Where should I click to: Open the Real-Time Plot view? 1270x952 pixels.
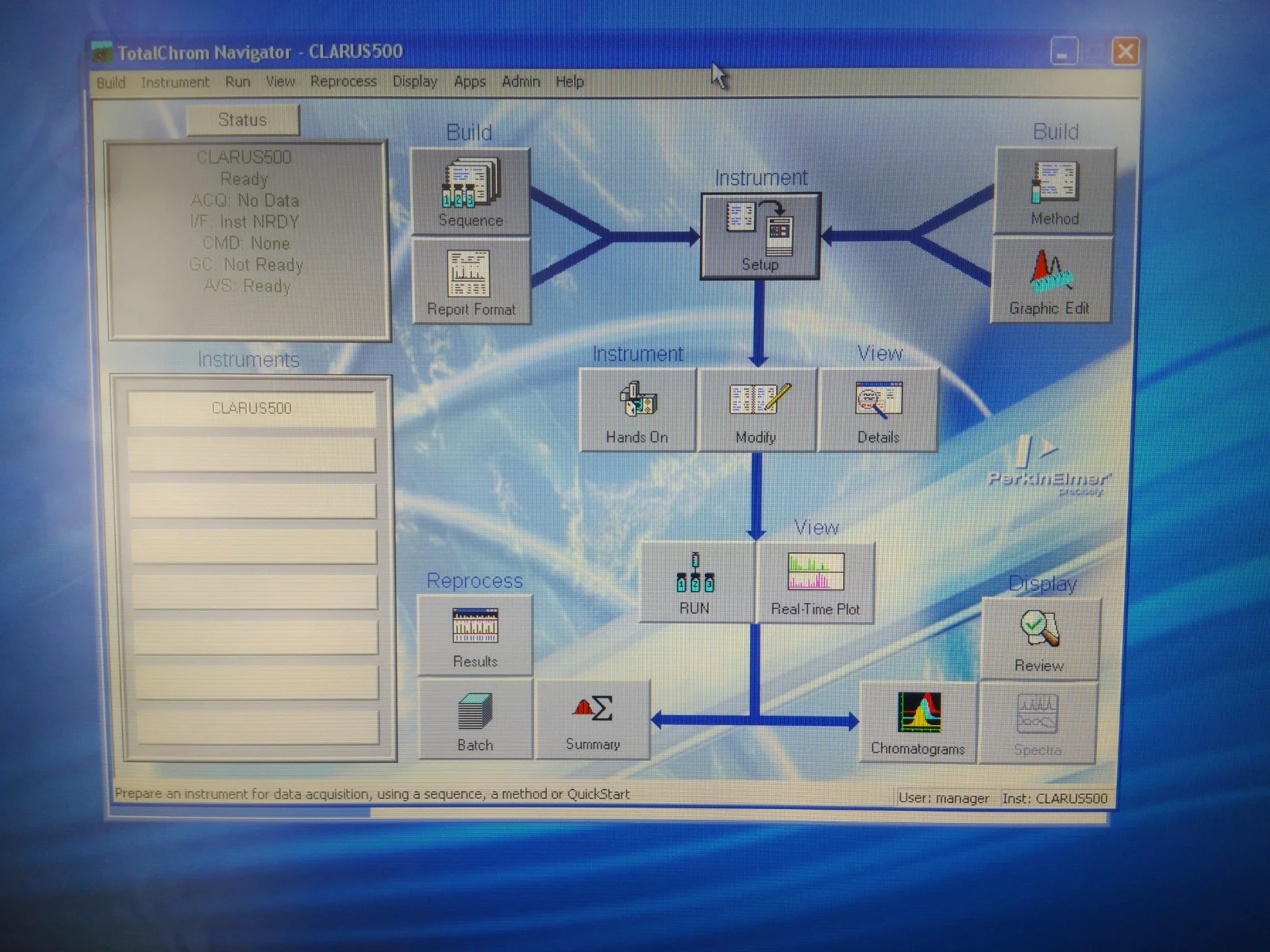[x=816, y=582]
